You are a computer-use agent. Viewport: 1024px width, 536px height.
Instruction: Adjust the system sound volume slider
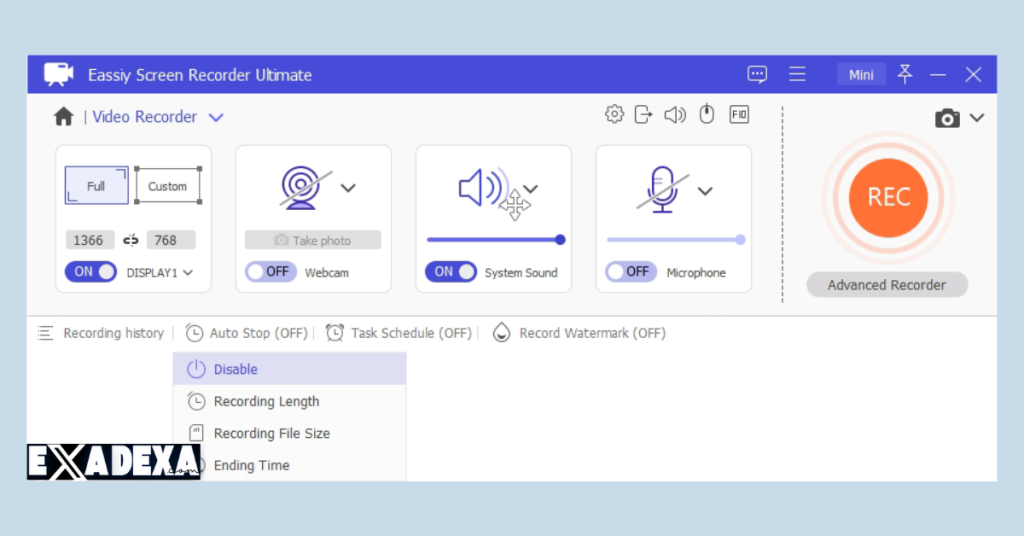pos(496,240)
